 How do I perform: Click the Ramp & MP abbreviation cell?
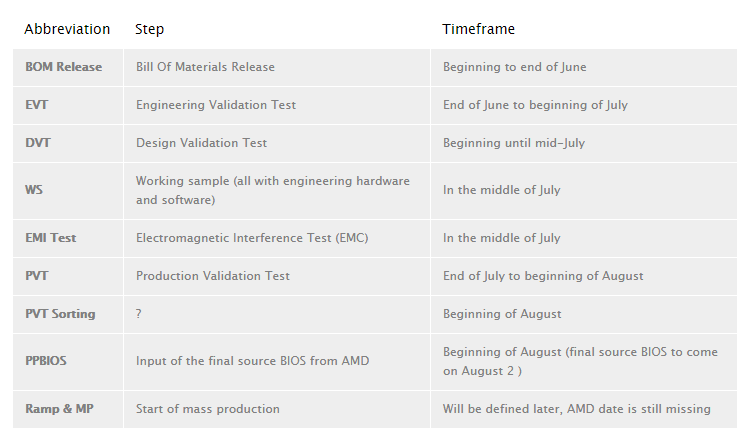(68, 409)
